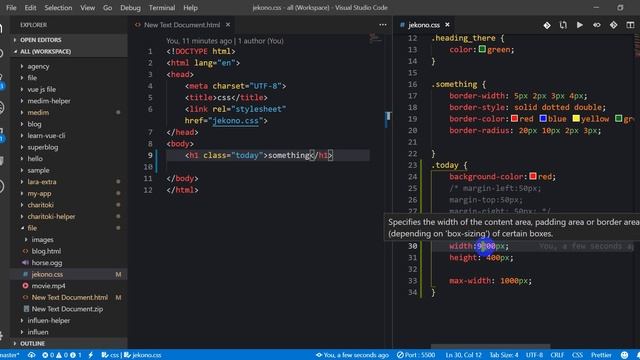Viewport: 640px width, 360px height.
Task: Open the Debug menu
Action: 130,8
